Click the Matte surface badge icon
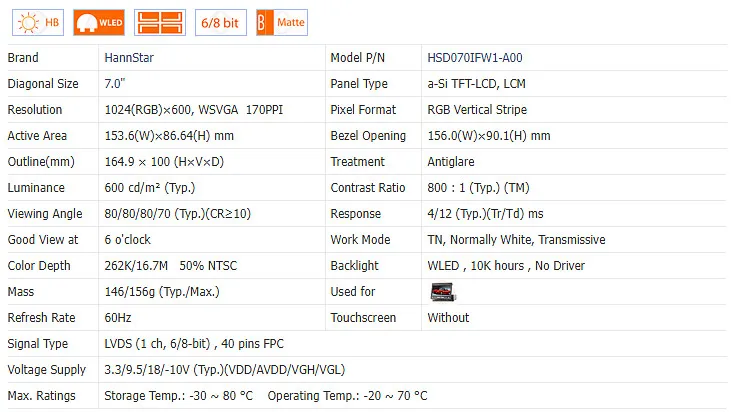Screen dimensions: 731x412 click(282, 22)
